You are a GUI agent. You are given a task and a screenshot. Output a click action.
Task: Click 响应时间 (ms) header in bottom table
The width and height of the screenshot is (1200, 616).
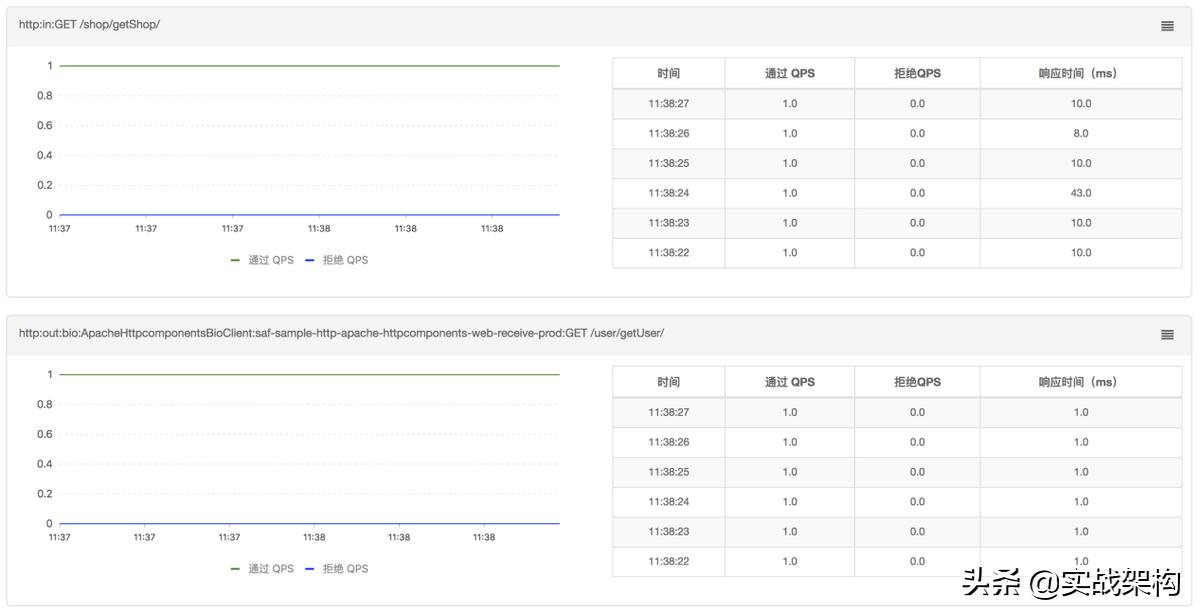pyautogui.click(x=1080, y=382)
